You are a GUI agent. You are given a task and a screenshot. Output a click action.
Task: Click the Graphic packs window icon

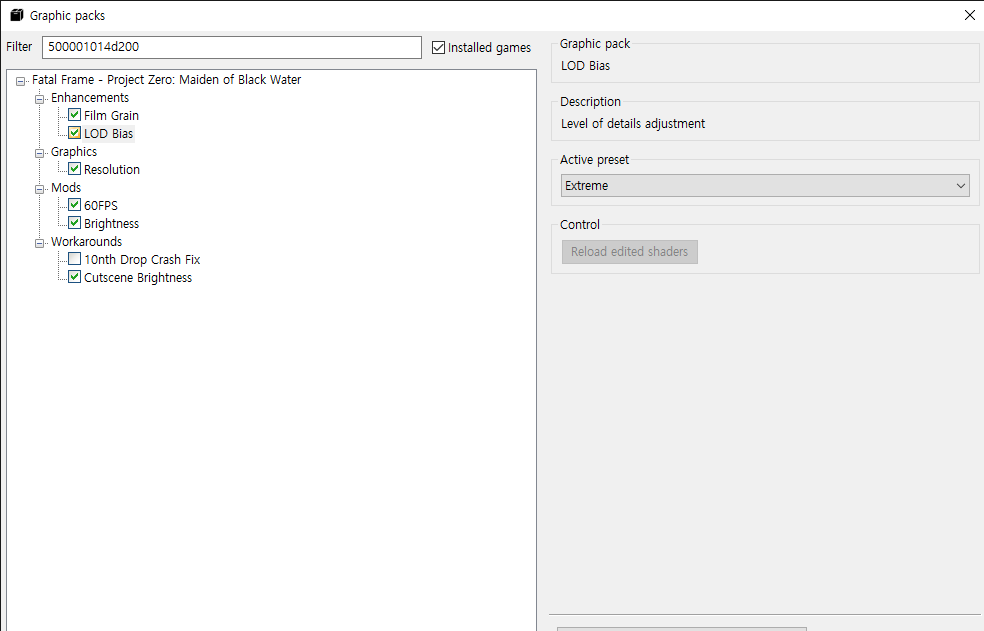[x=17, y=15]
